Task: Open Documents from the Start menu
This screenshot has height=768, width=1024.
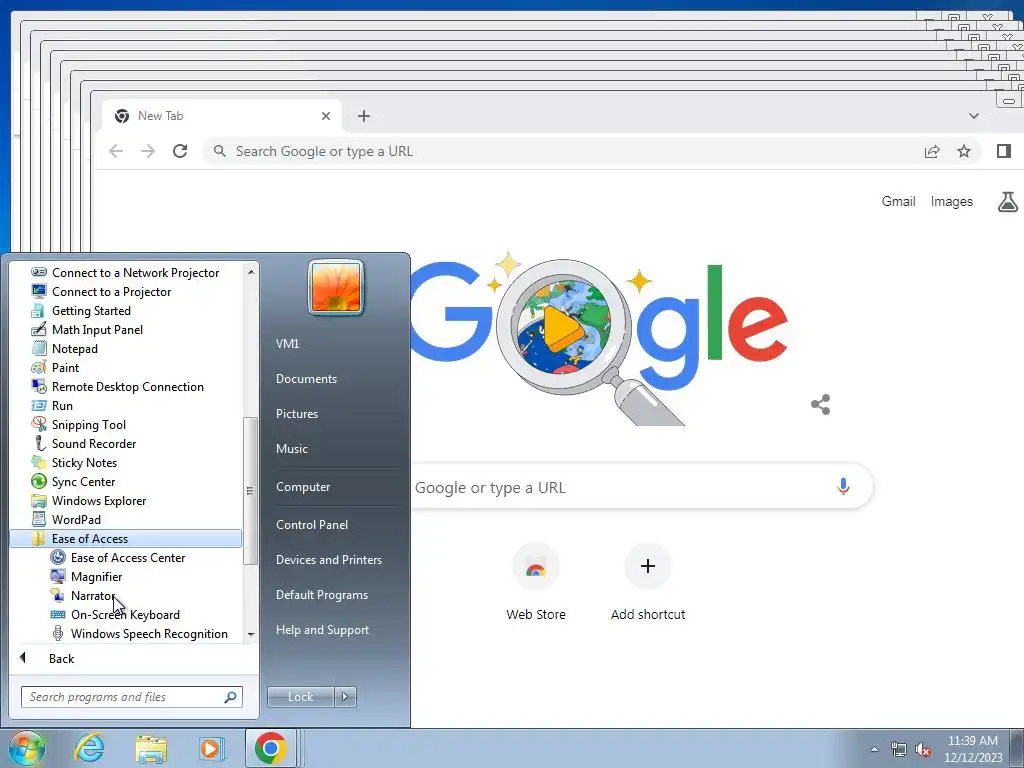Action: pyautogui.click(x=306, y=379)
